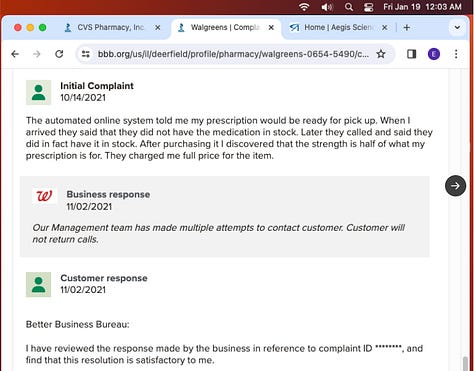The image size is (474, 371).
Task: Click the complaint paragraph about automated online system
Action: 229,138
